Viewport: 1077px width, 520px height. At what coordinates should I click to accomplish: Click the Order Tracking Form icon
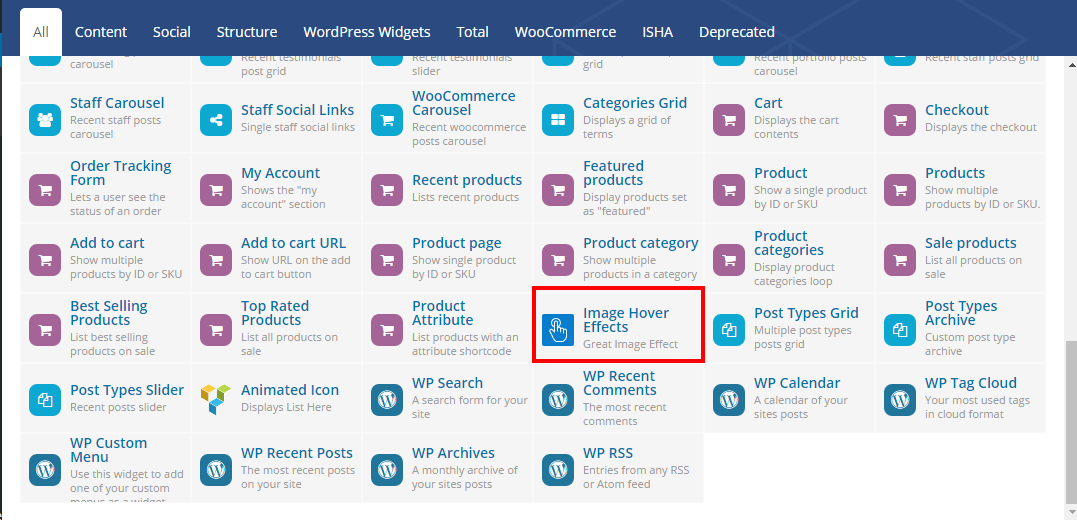45,190
